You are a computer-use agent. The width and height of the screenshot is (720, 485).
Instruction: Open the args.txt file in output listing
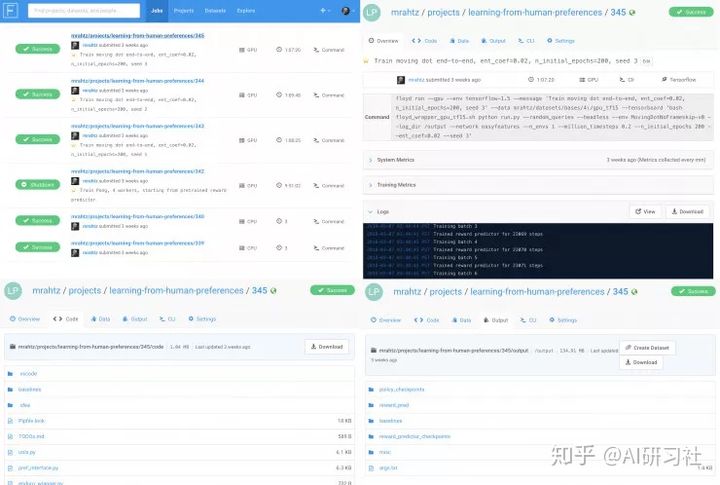[x=388, y=468]
